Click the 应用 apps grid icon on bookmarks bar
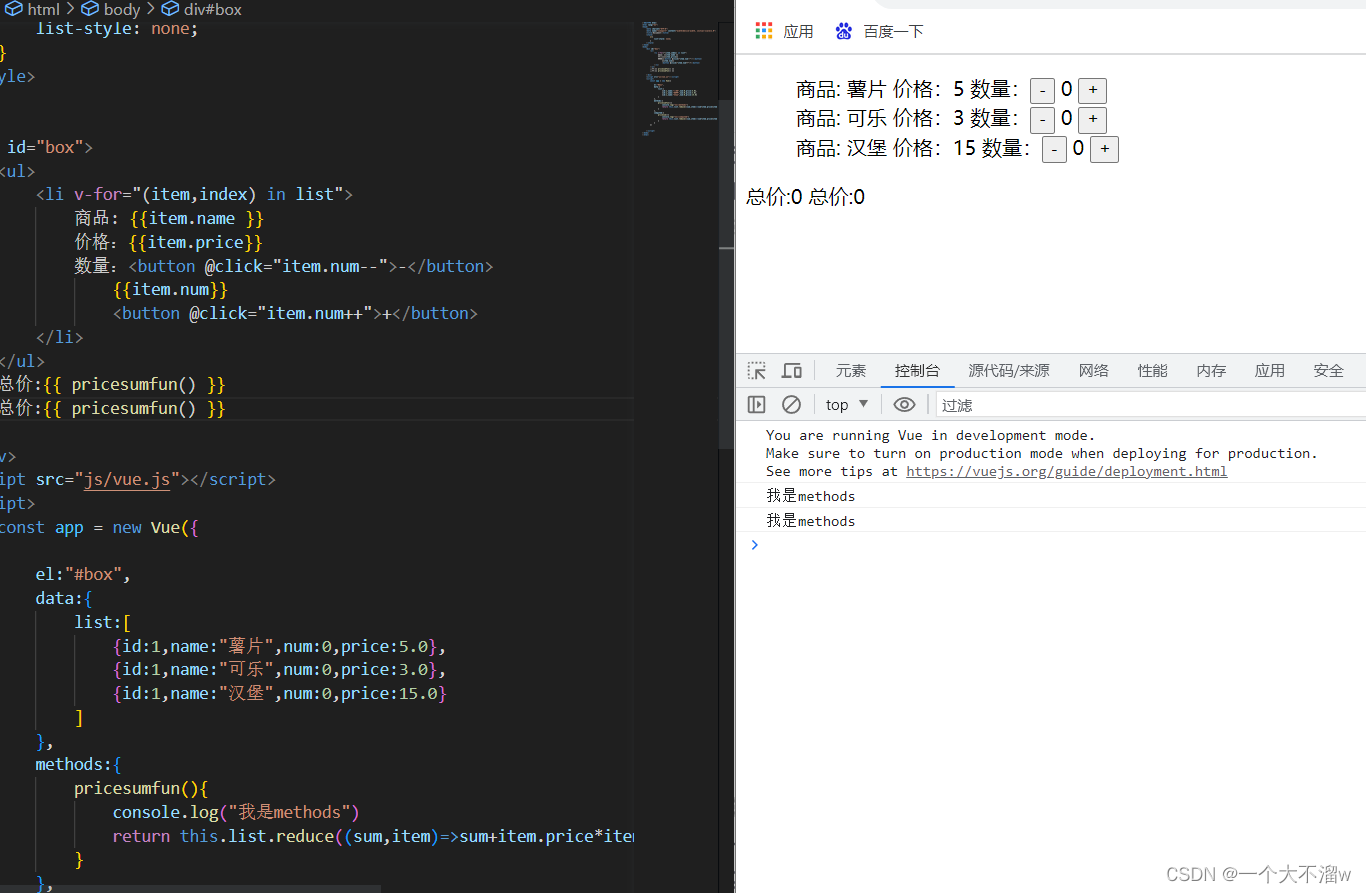The image size is (1366, 893). click(762, 31)
